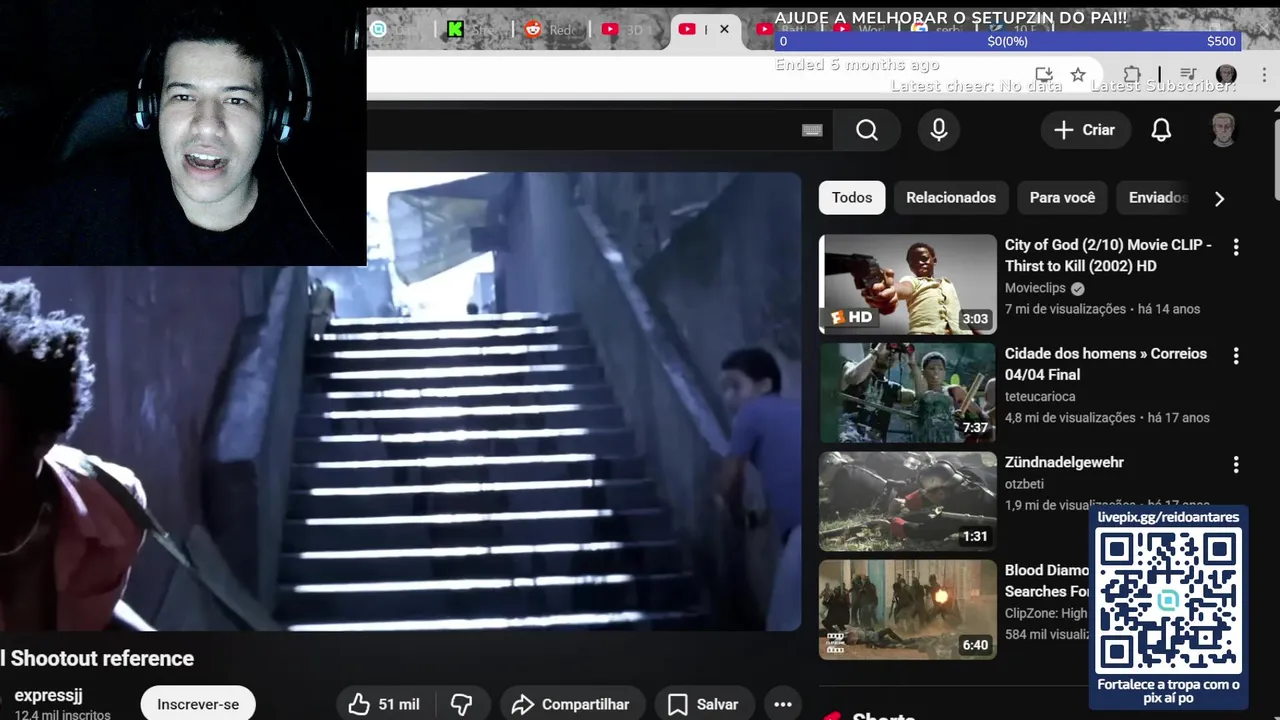This screenshot has width=1280, height=720.
Task: Open Zündnadelgewehr video thumbnail
Action: (908, 502)
